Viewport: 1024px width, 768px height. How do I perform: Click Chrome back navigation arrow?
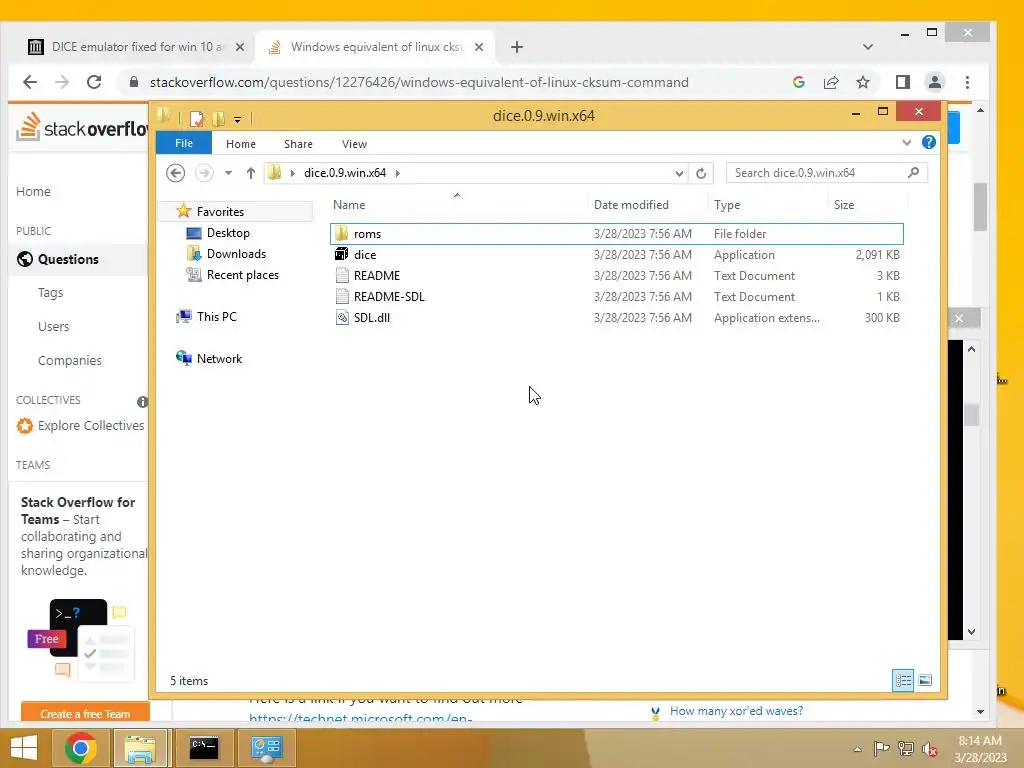tap(30, 82)
